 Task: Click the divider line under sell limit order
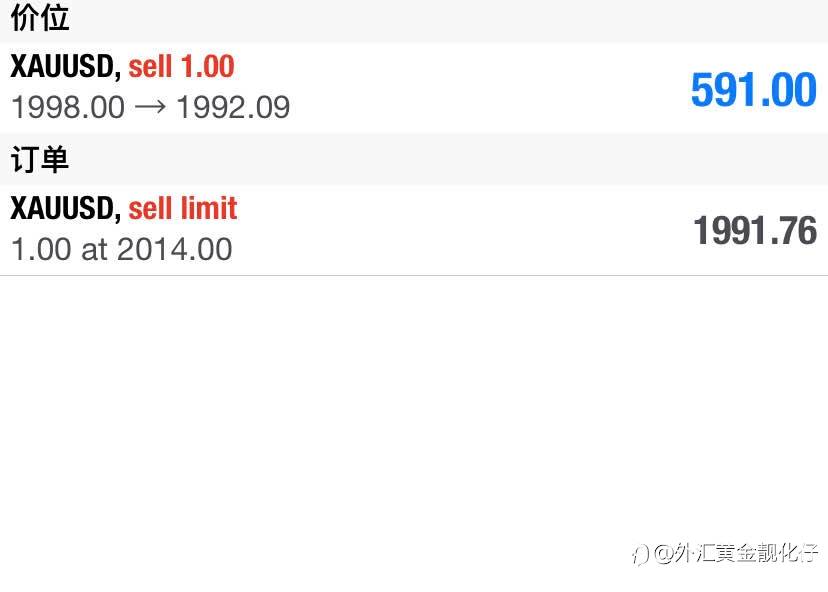coord(414,275)
